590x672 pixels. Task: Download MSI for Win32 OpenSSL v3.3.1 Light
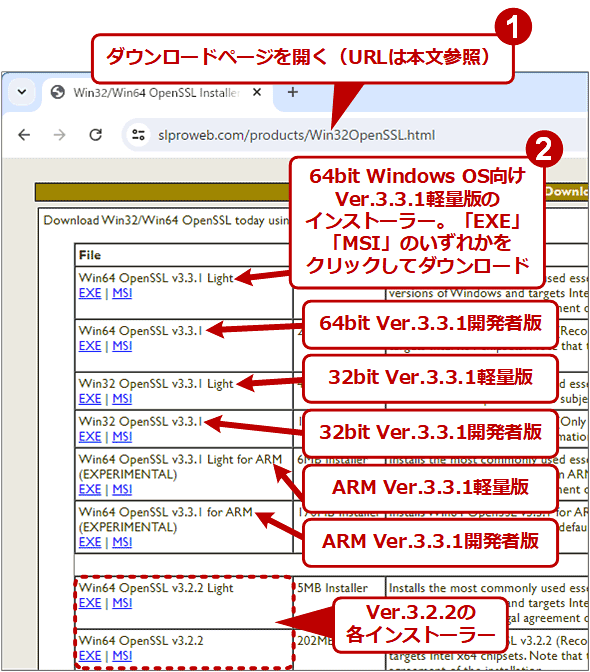(122, 399)
